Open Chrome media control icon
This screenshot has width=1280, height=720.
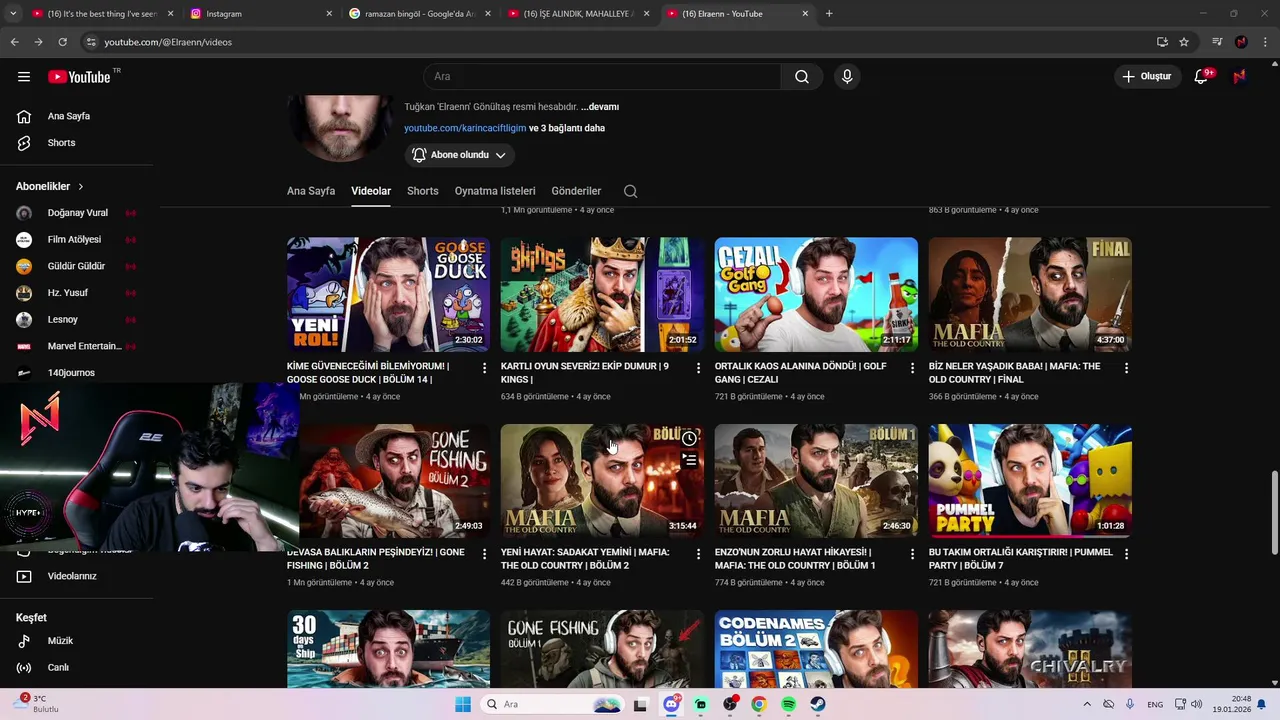(x=1217, y=42)
